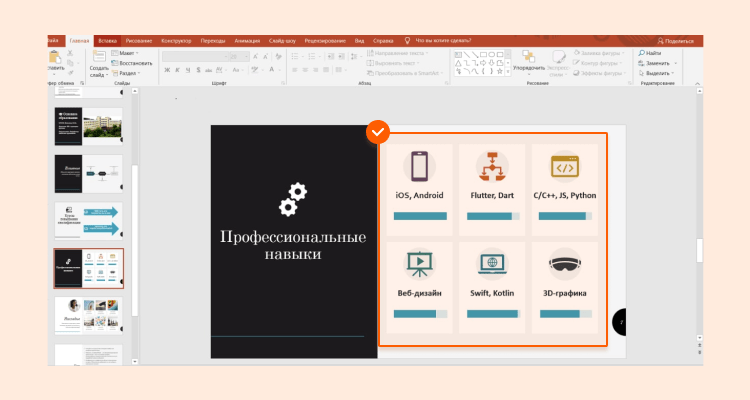Switch to the Вставка ribbon tab

click(x=107, y=40)
